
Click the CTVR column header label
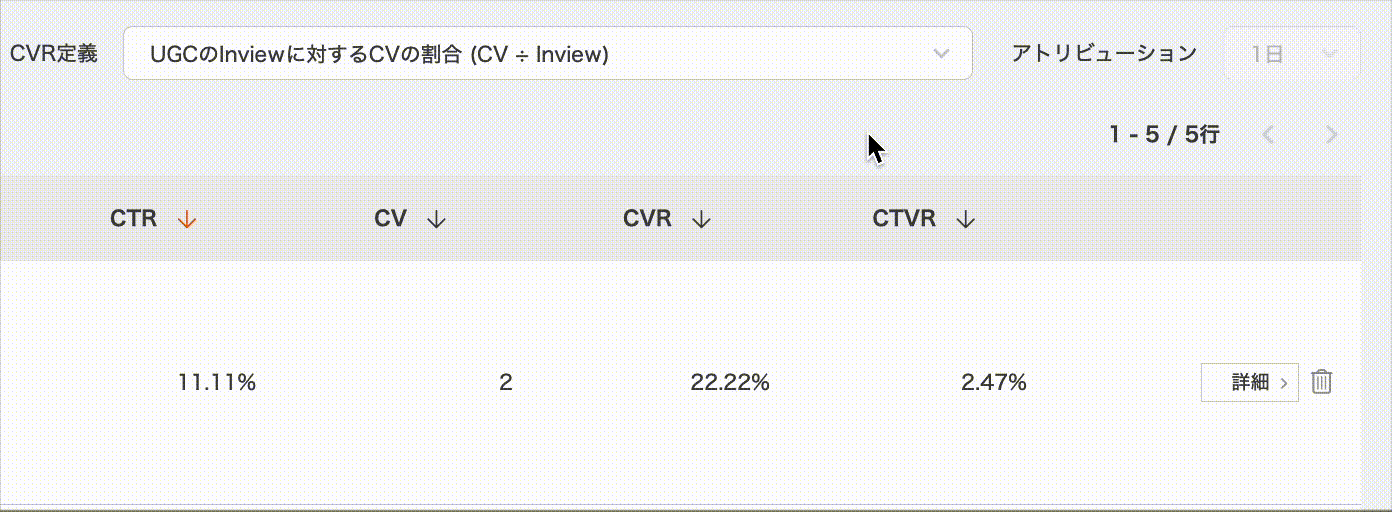[904, 219]
